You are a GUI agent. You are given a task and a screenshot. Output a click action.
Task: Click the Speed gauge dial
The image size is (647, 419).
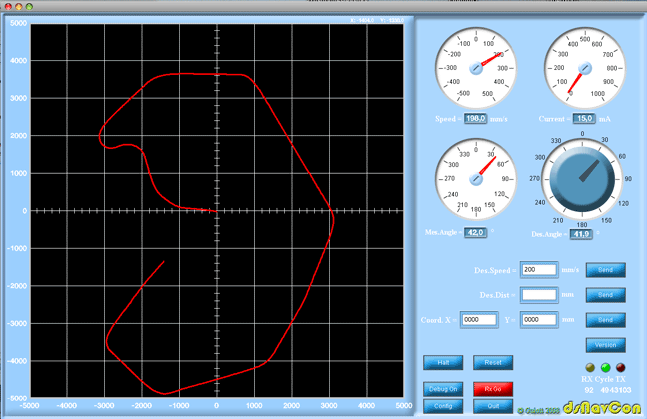point(476,68)
